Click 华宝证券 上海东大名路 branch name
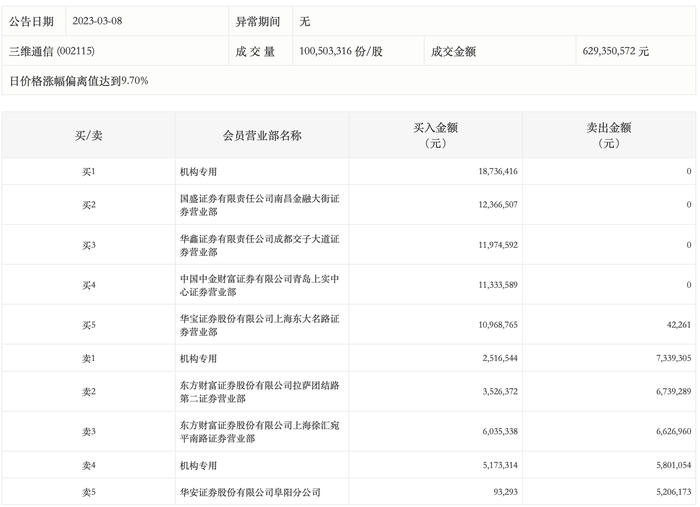 pyautogui.click(x=259, y=325)
